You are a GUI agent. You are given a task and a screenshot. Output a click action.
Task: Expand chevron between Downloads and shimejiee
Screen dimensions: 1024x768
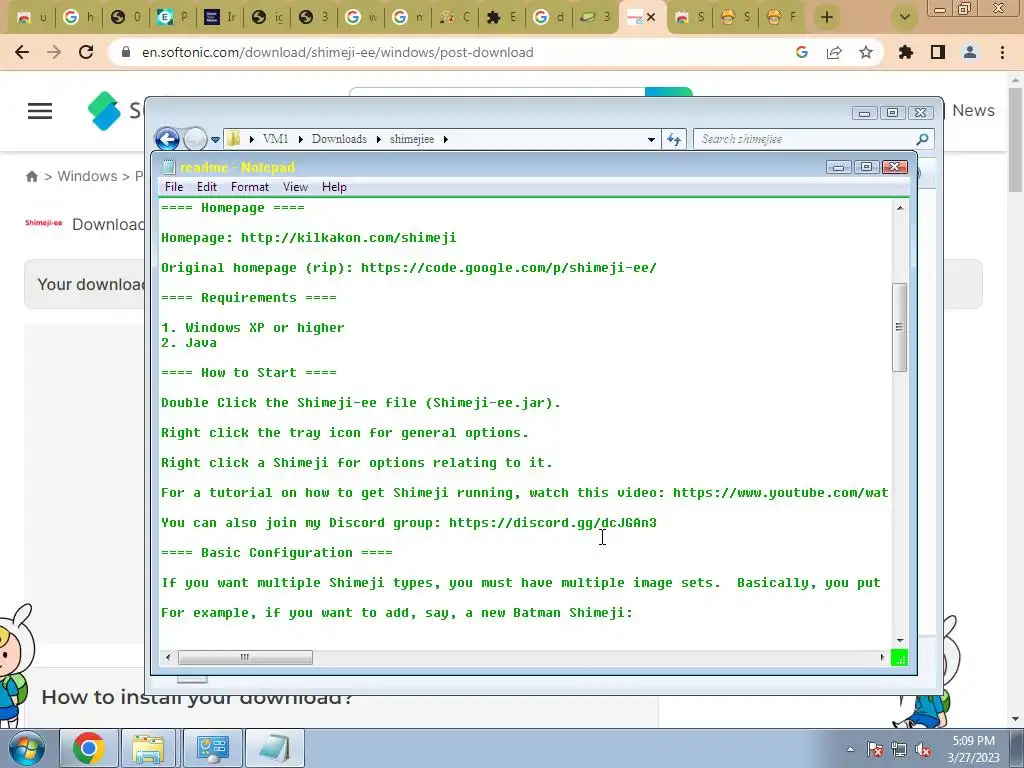(x=378, y=139)
